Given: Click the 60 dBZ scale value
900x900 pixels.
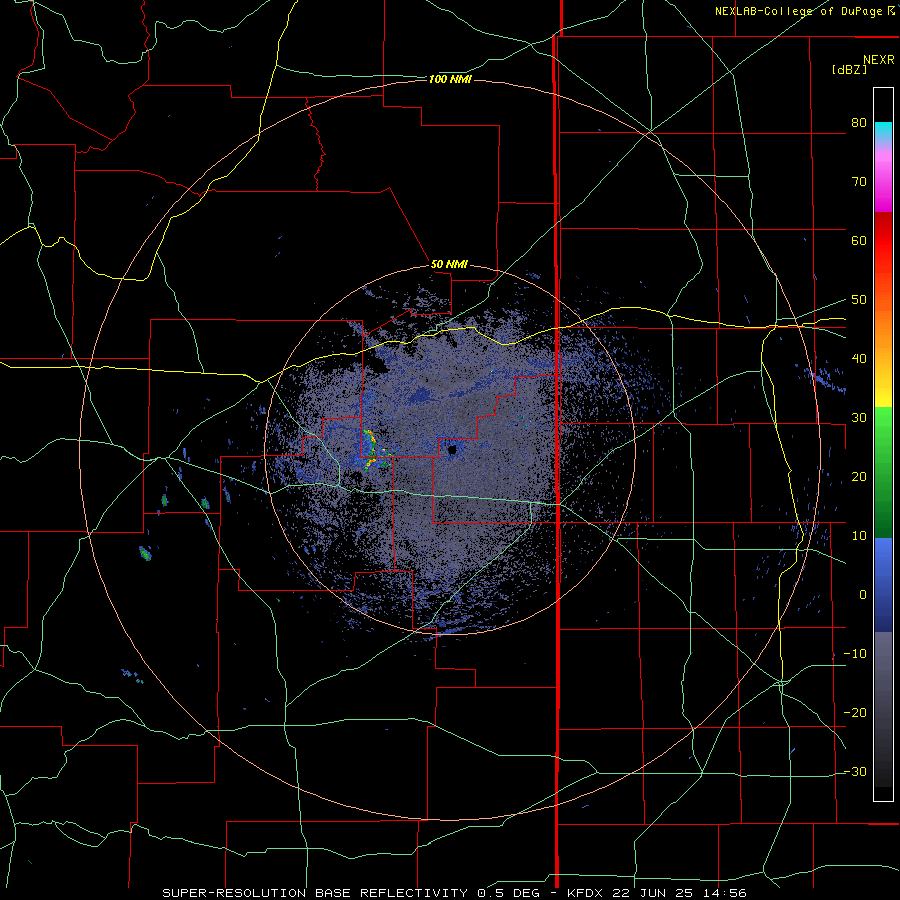Looking at the screenshot, I should (859, 240).
